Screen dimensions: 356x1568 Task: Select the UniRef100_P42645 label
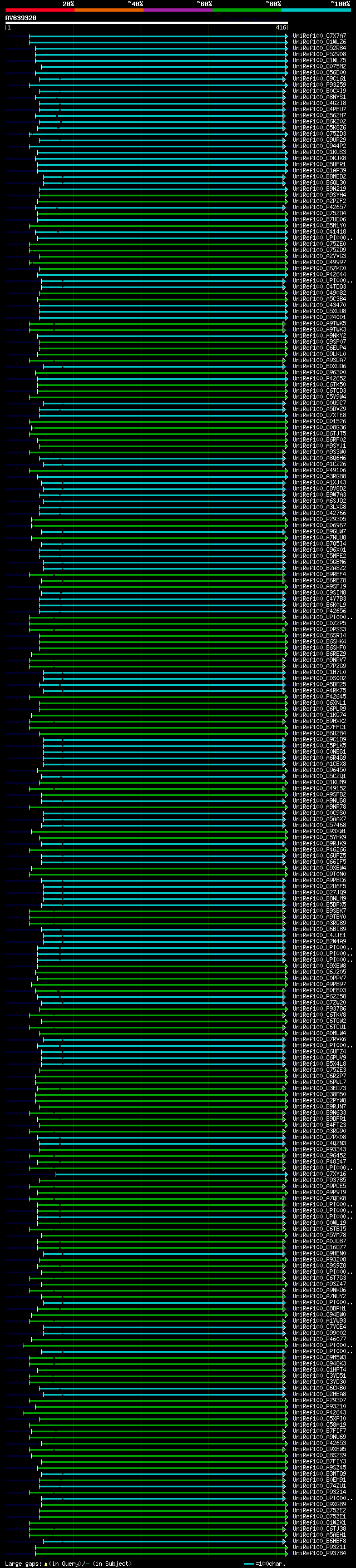(x=319, y=696)
